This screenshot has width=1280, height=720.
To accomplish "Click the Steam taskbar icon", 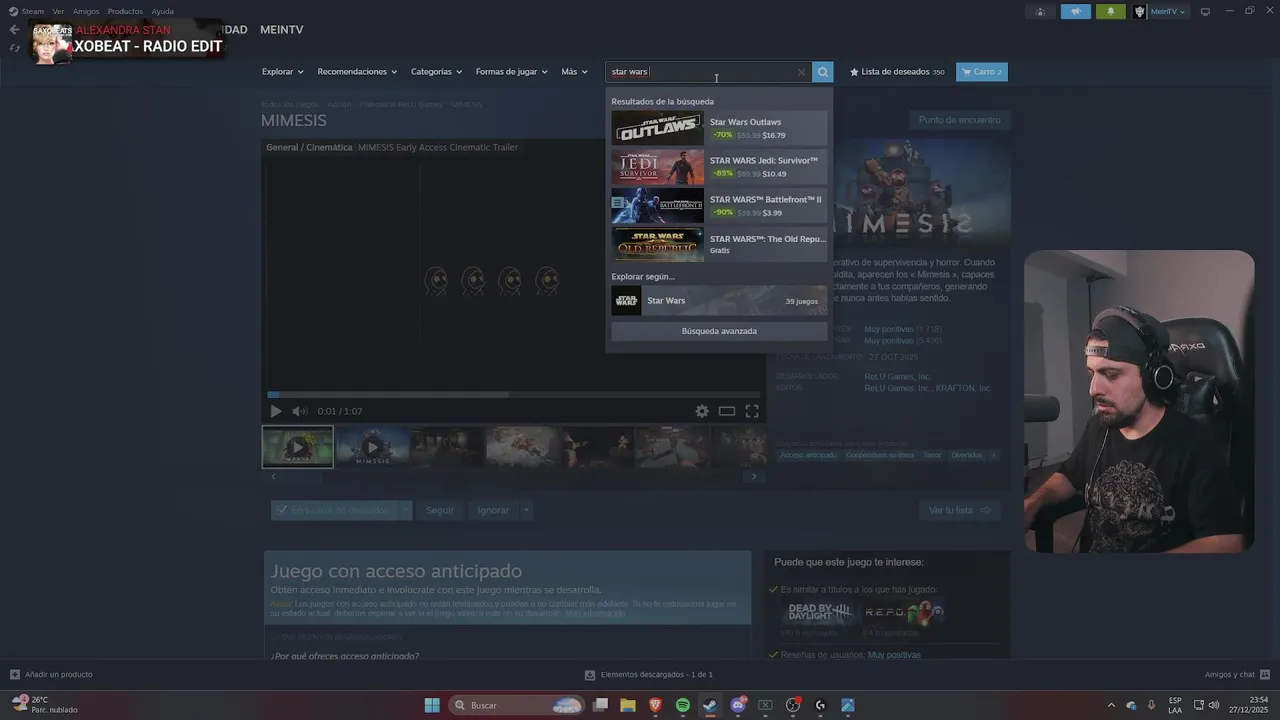I will (x=710, y=705).
